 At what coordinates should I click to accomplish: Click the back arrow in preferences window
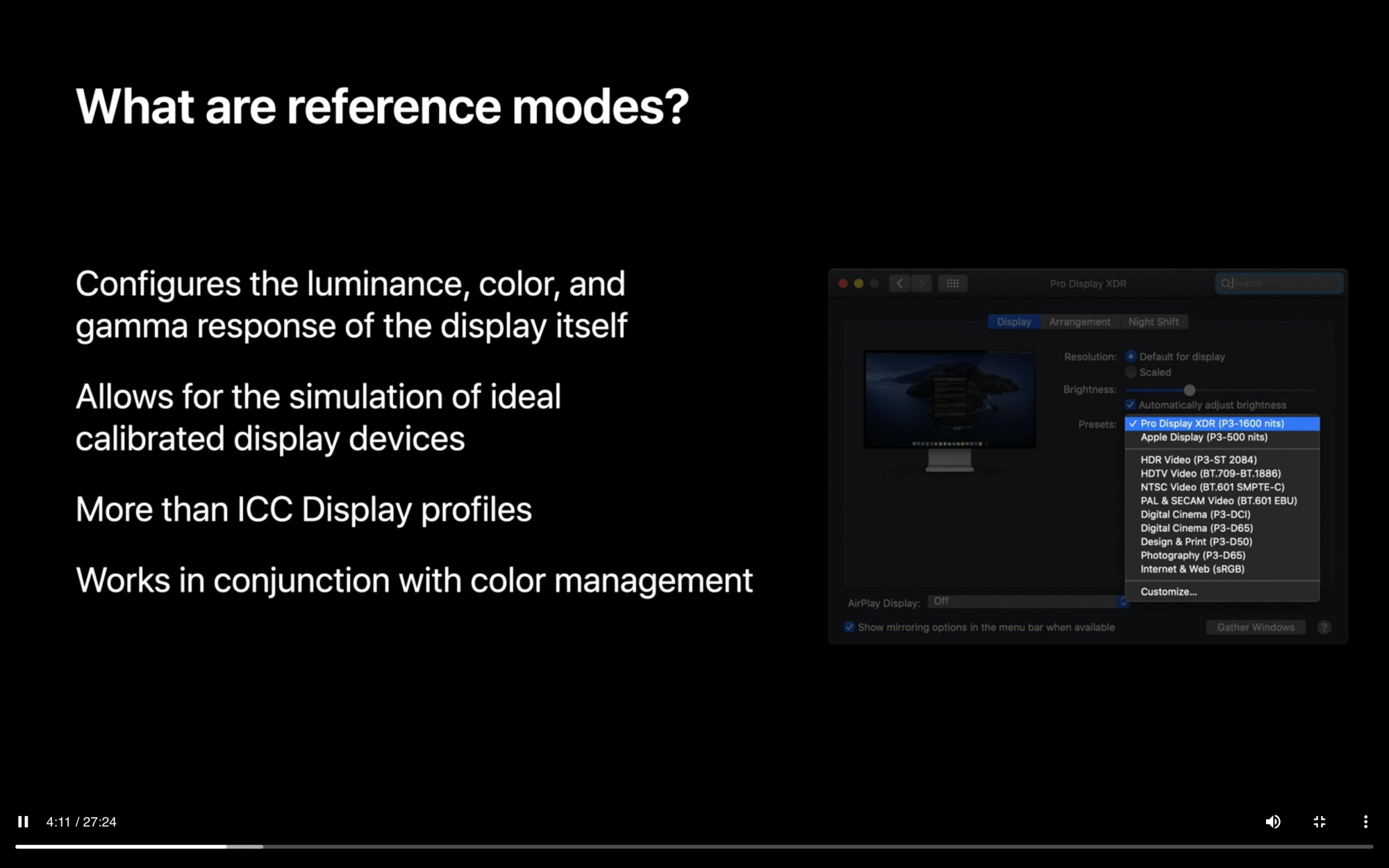[x=899, y=283]
